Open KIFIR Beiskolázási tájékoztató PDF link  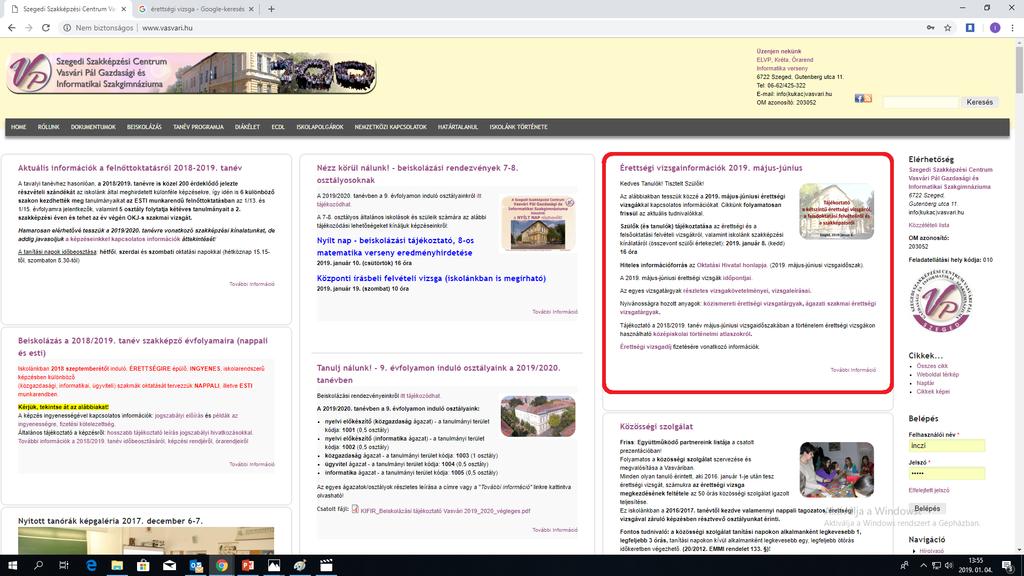click(445, 511)
